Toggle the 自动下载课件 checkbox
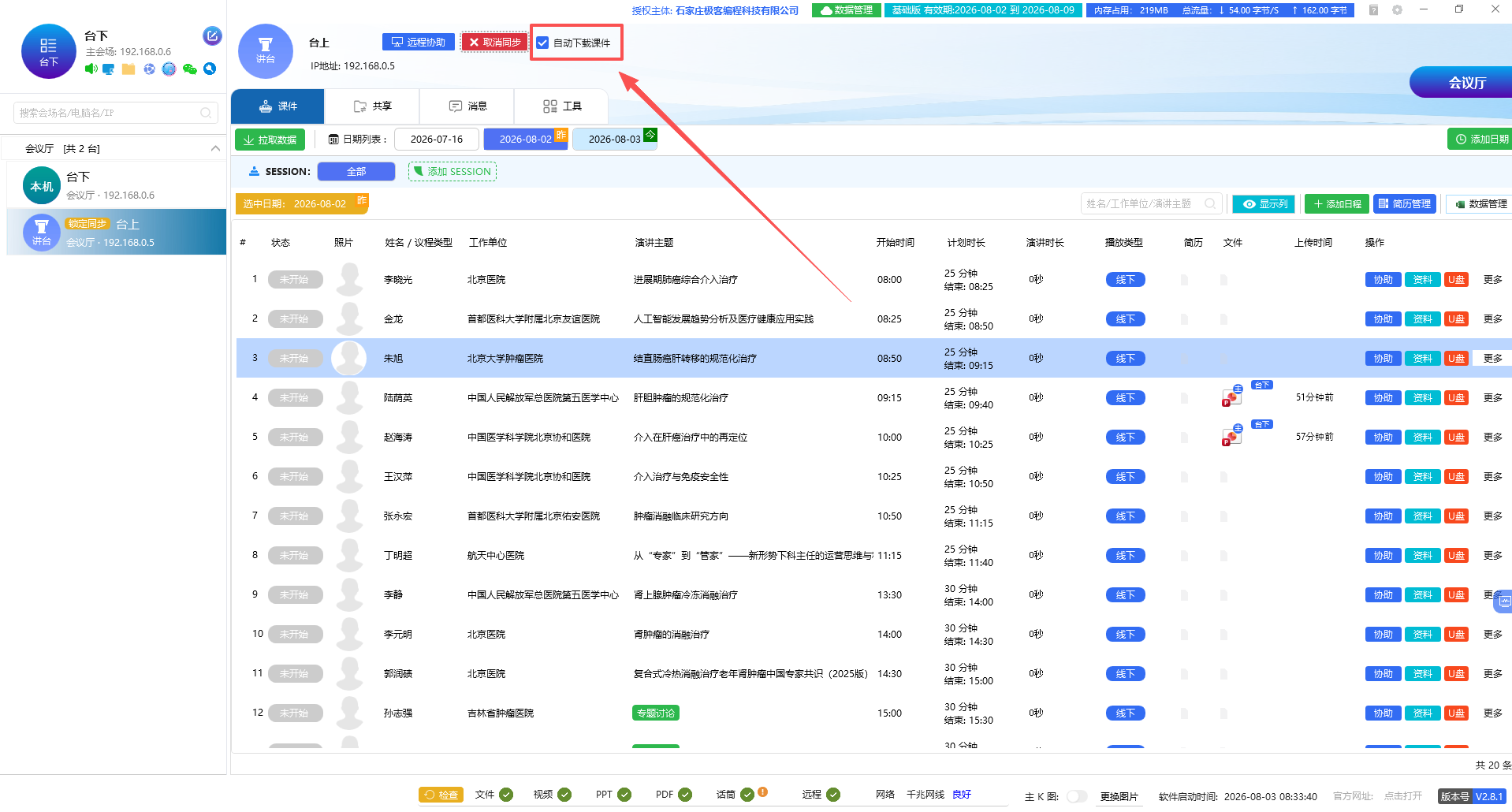Screen dimensions: 1512x812 tap(542, 43)
